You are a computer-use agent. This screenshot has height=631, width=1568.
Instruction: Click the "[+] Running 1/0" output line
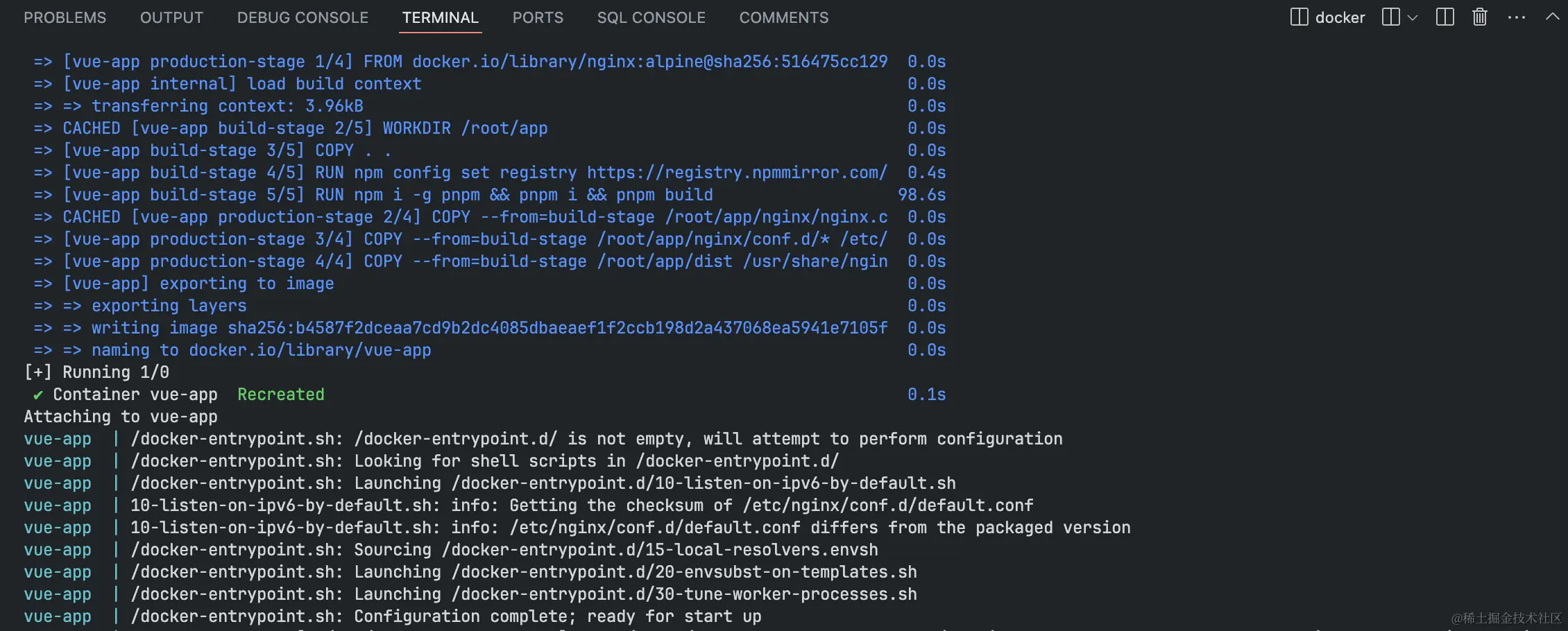[96, 372]
